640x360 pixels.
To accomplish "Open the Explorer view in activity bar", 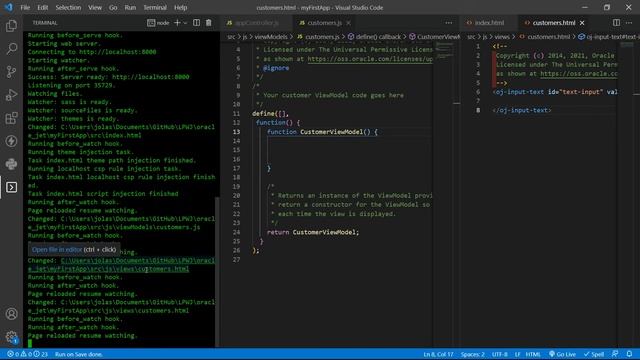I will [x=11, y=26].
